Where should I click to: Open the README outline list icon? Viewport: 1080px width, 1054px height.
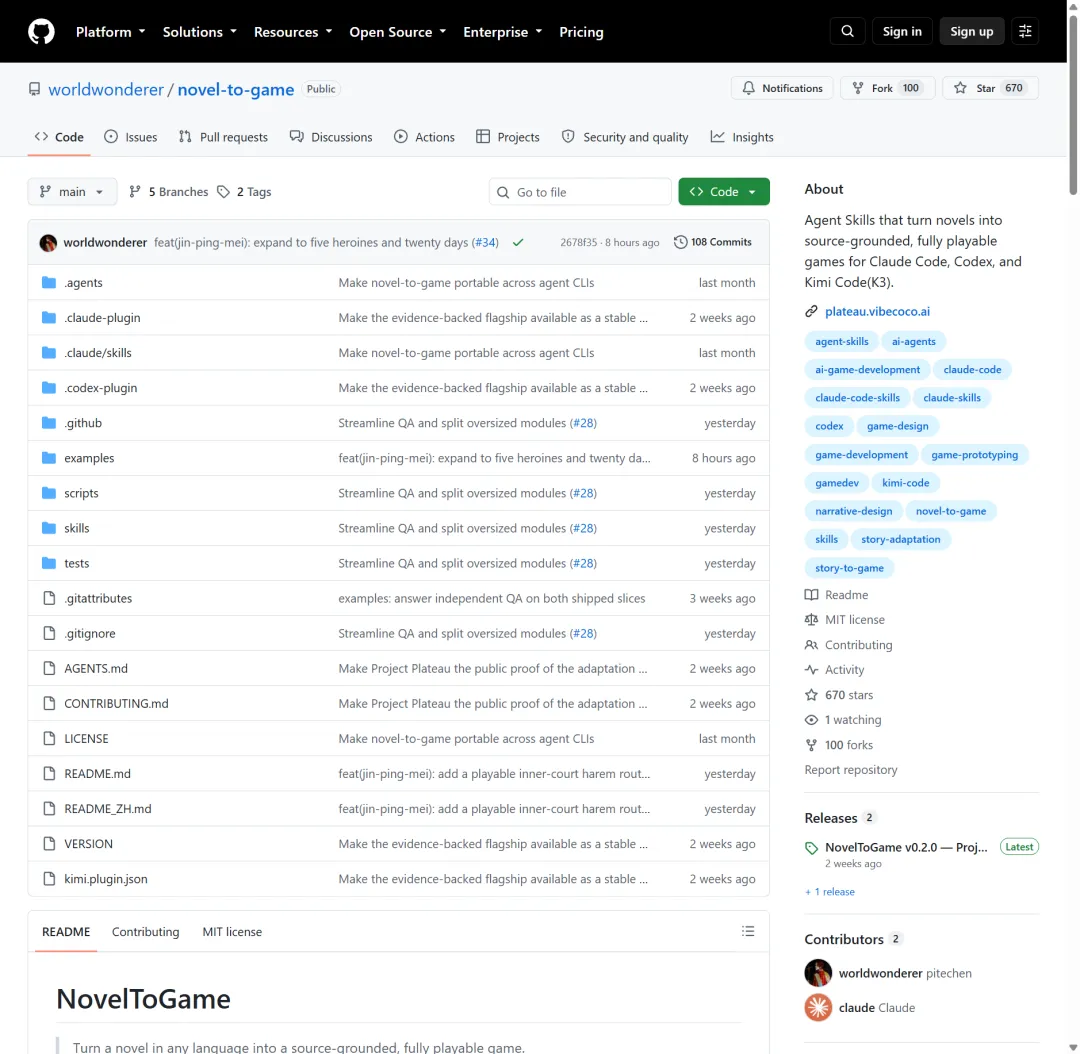[x=748, y=931]
